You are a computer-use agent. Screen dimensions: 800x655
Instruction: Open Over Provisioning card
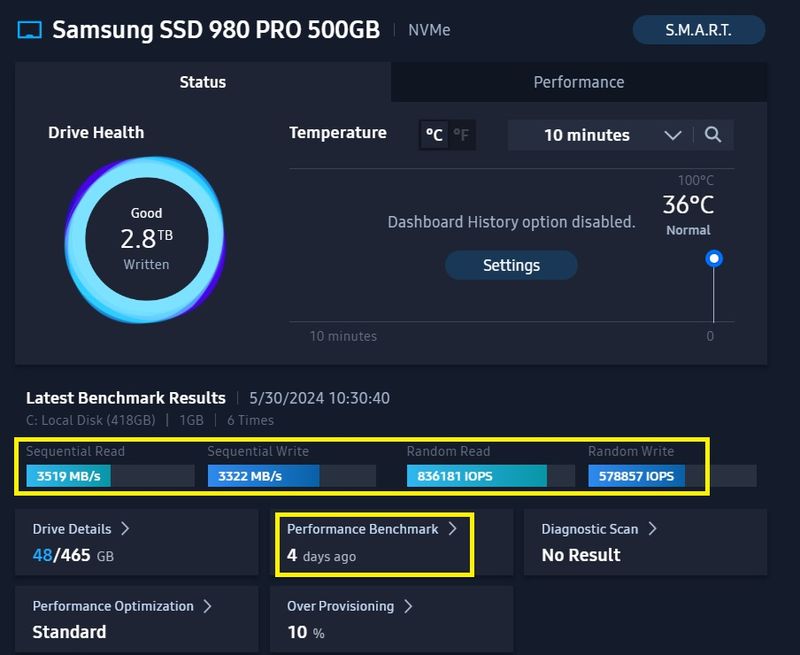[x=391, y=619]
